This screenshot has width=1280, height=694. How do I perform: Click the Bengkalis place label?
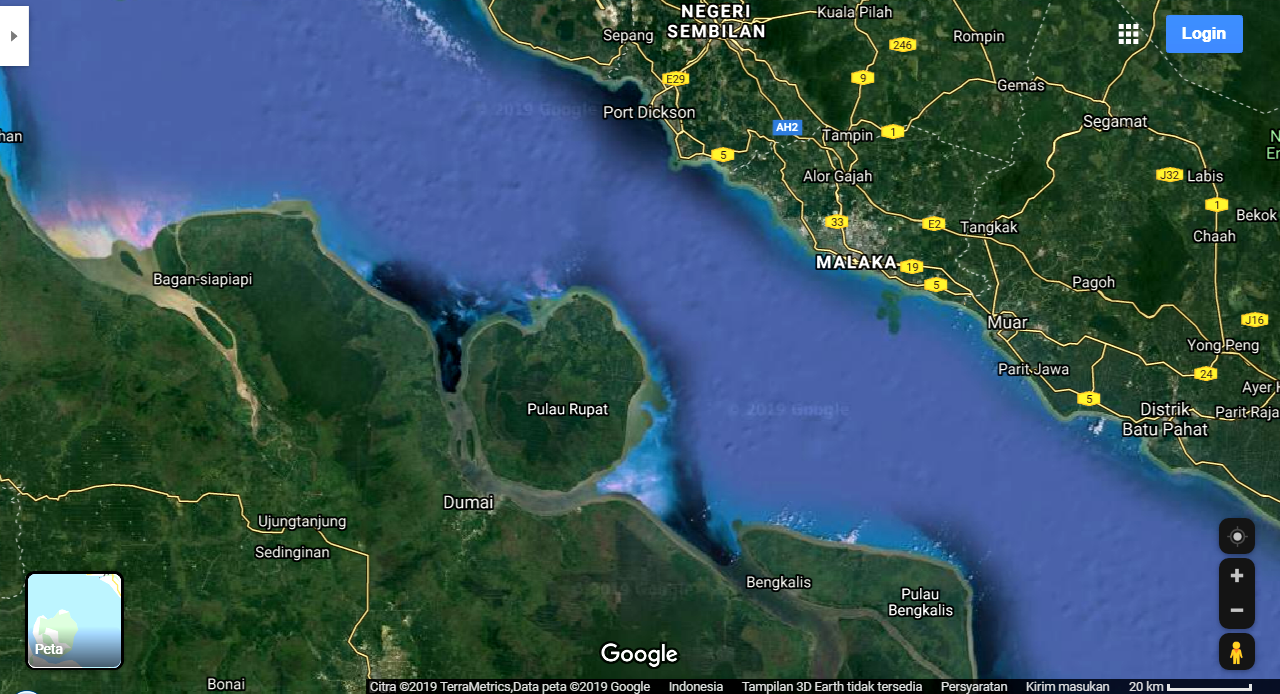click(778, 582)
